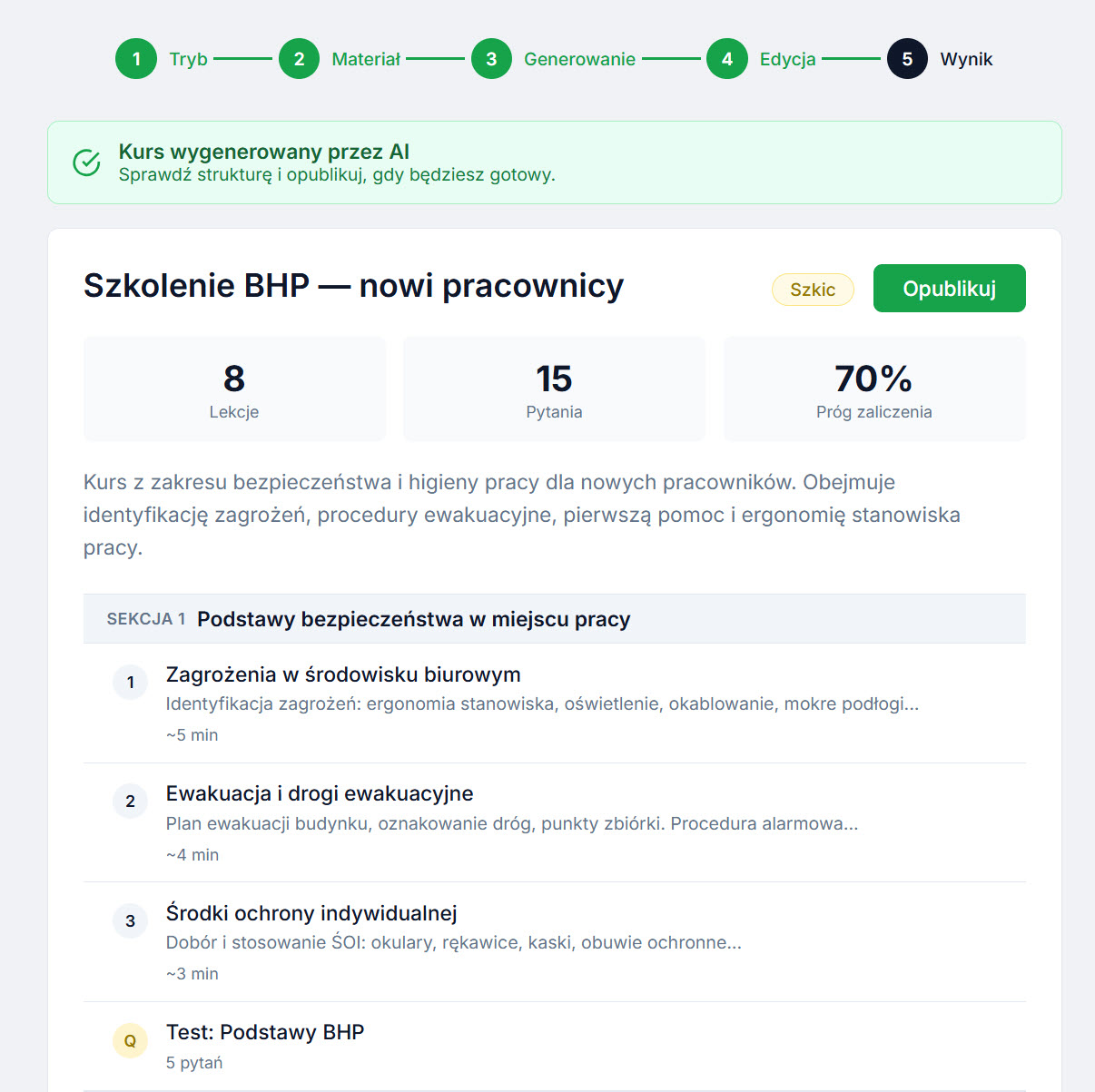The width and height of the screenshot is (1095, 1092).
Task: Click step 1 circle for Tryb
Action: click(x=136, y=59)
